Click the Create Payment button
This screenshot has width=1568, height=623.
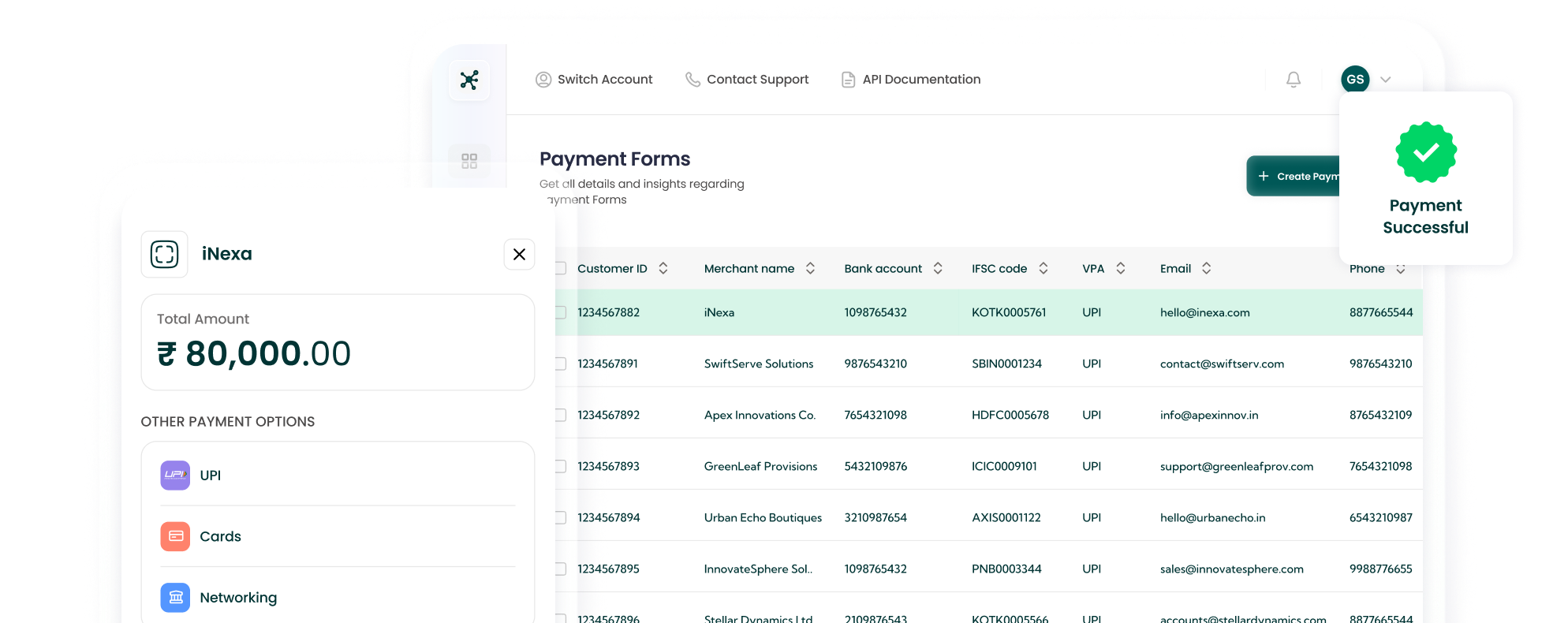tap(1294, 176)
